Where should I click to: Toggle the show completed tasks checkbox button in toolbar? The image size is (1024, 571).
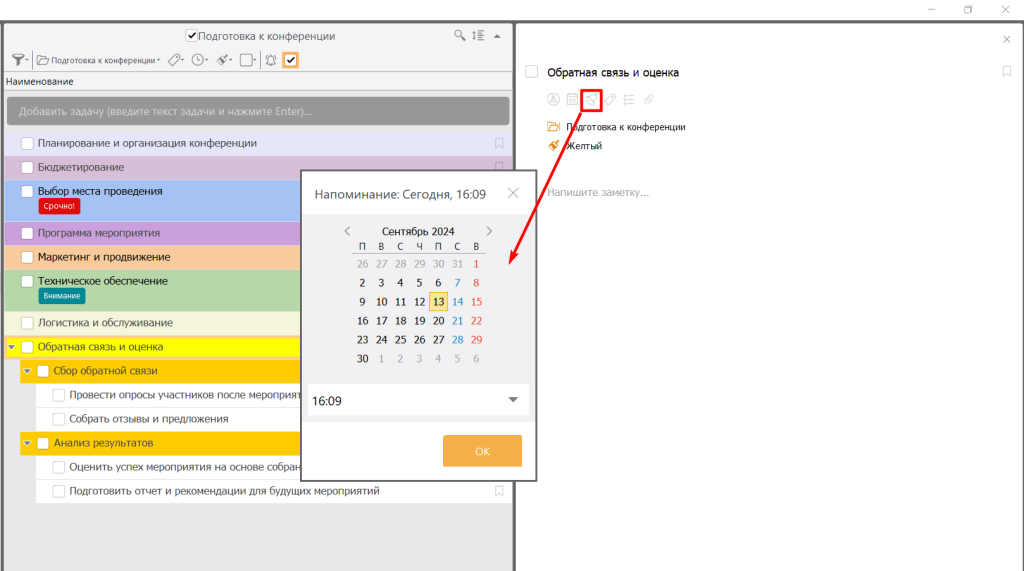click(290, 60)
